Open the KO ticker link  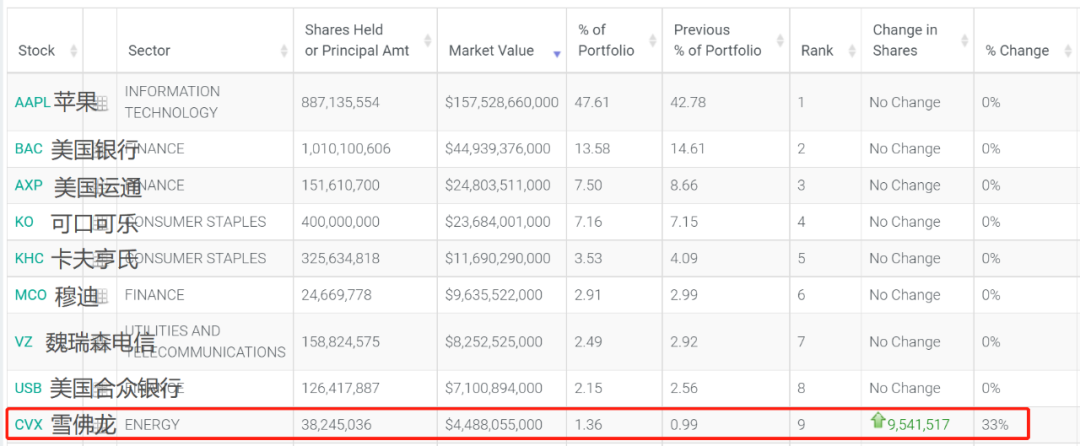pyautogui.click(x=24, y=222)
